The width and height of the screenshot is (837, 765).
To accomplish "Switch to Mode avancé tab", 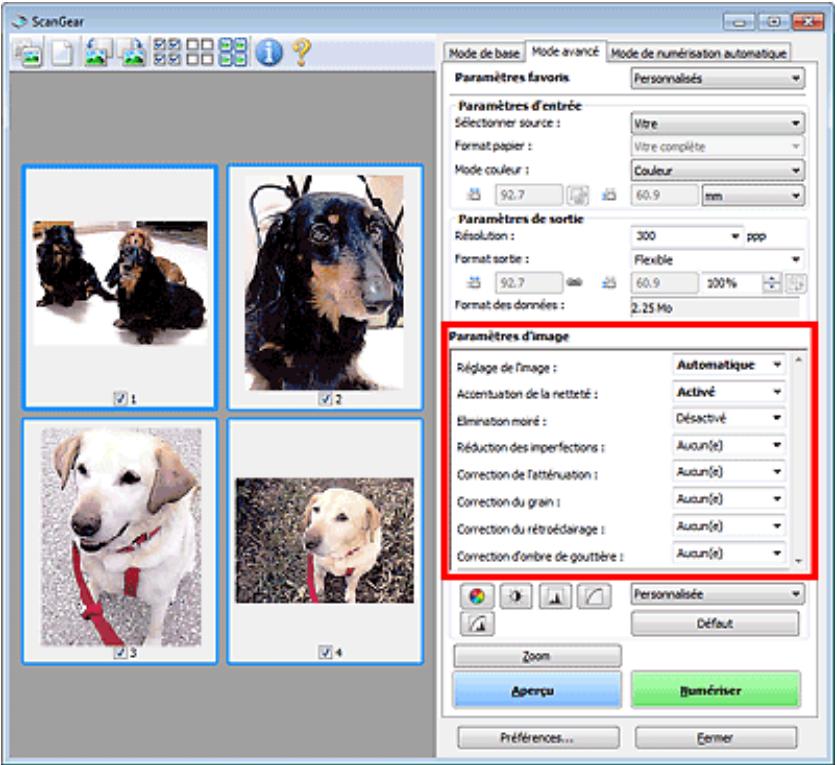I will coord(565,52).
